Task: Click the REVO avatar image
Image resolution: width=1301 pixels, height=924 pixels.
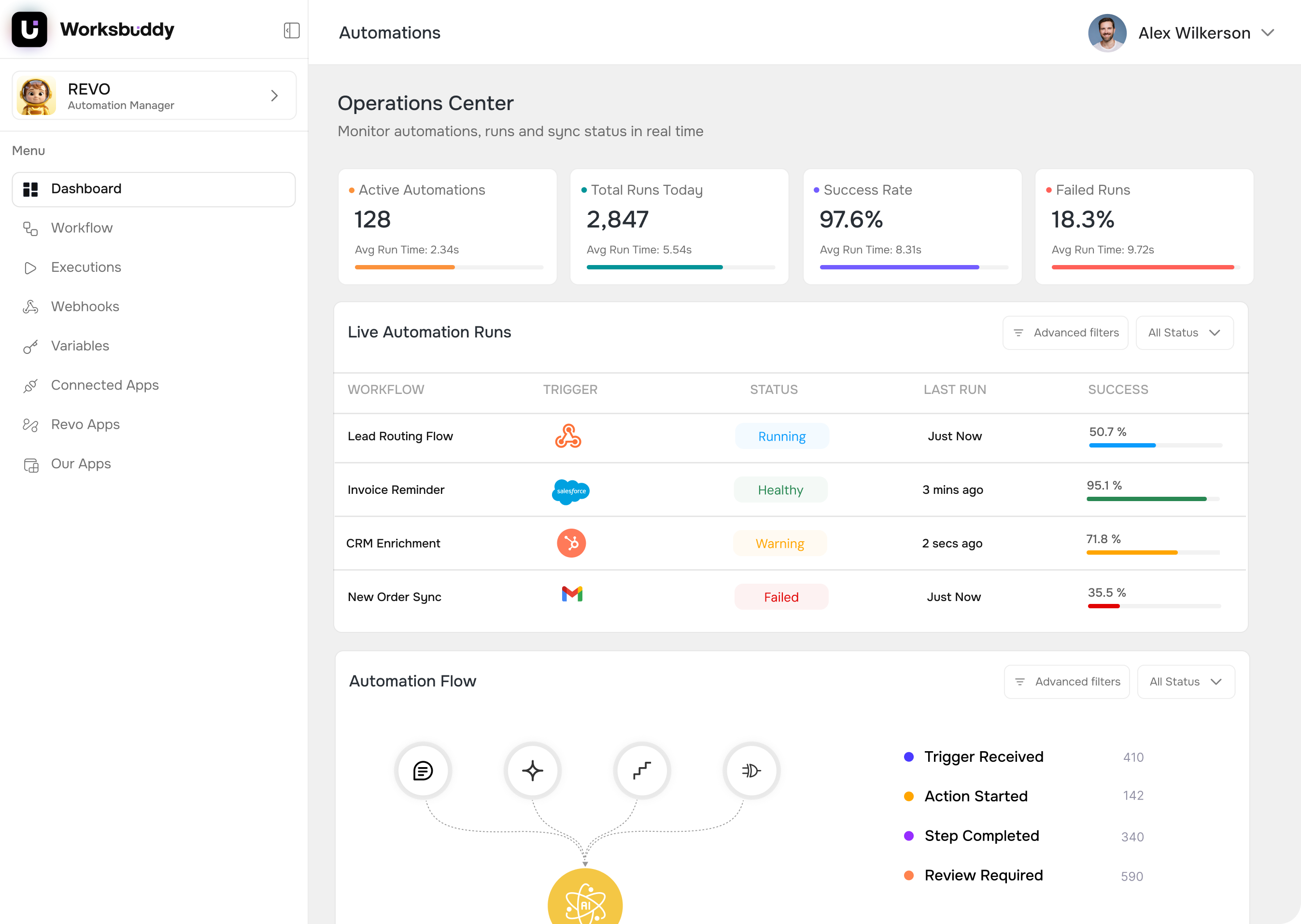Action: click(x=36, y=96)
